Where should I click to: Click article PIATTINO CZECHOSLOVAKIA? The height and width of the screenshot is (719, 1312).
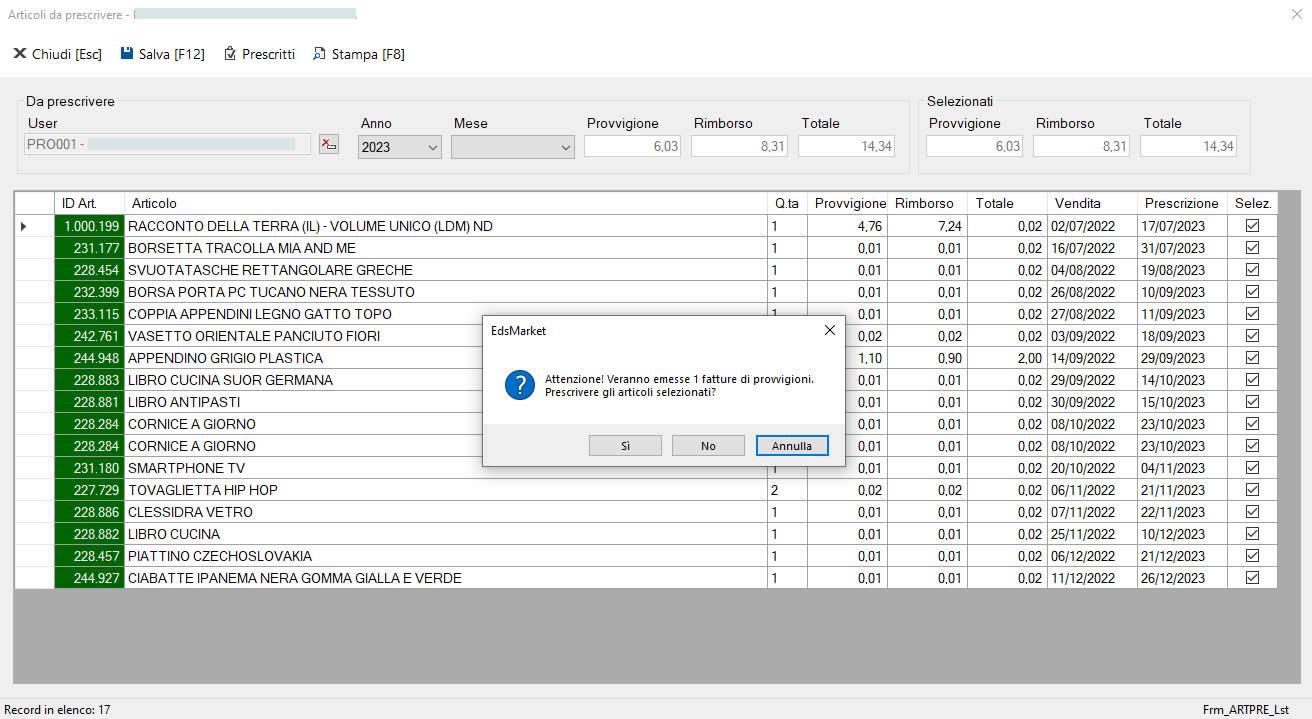[220, 556]
